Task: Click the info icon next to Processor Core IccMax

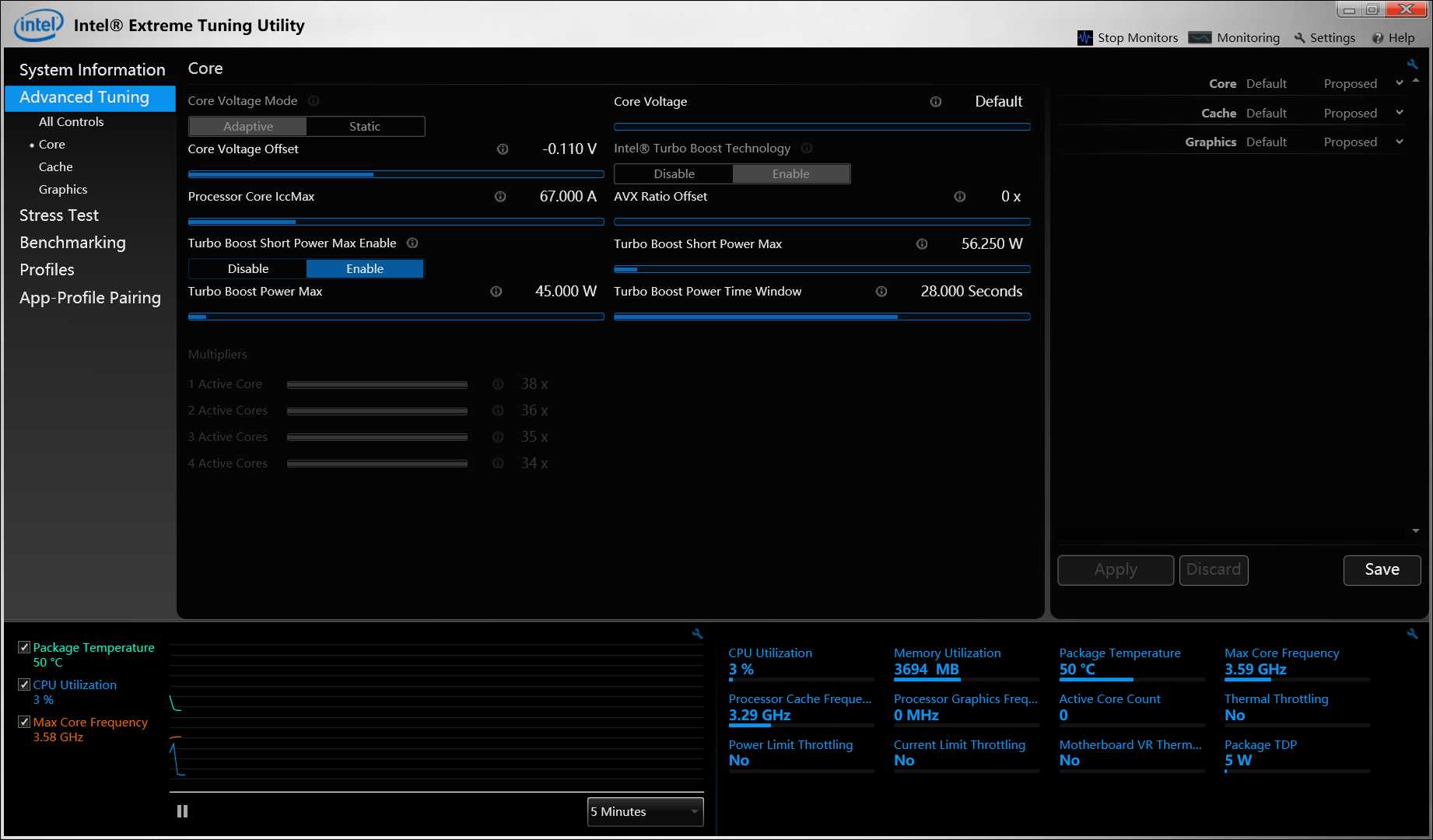Action: tap(500, 197)
